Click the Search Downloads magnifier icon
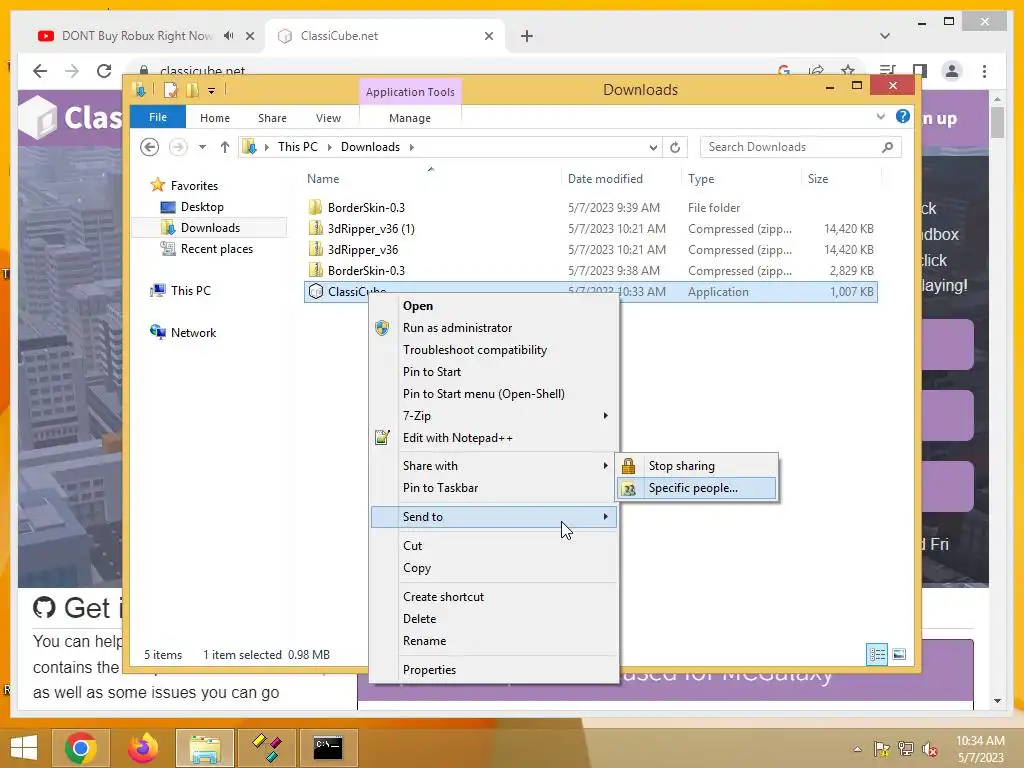Image resolution: width=1024 pixels, height=768 pixels. tap(887, 147)
